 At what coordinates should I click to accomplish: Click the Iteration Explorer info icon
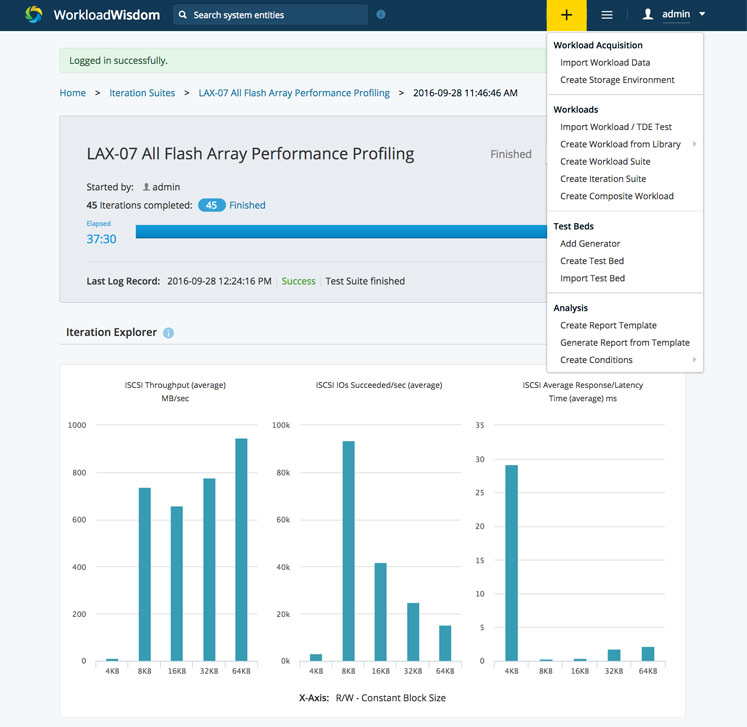[x=168, y=333]
